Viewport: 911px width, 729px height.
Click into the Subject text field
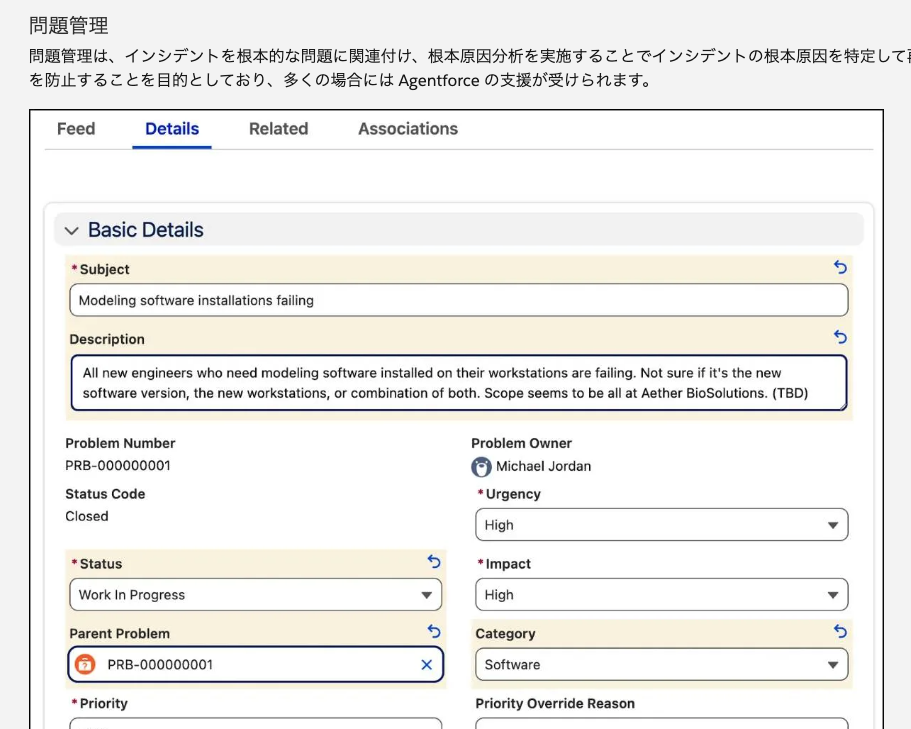[458, 300]
